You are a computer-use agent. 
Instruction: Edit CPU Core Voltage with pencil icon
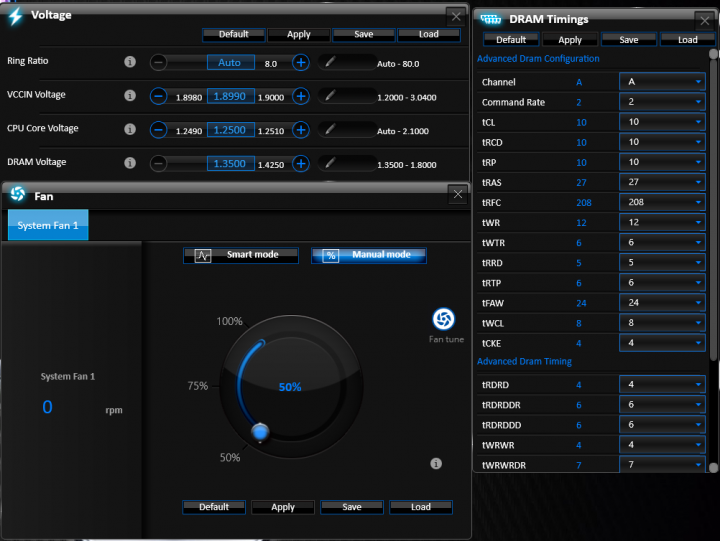pos(330,129)
